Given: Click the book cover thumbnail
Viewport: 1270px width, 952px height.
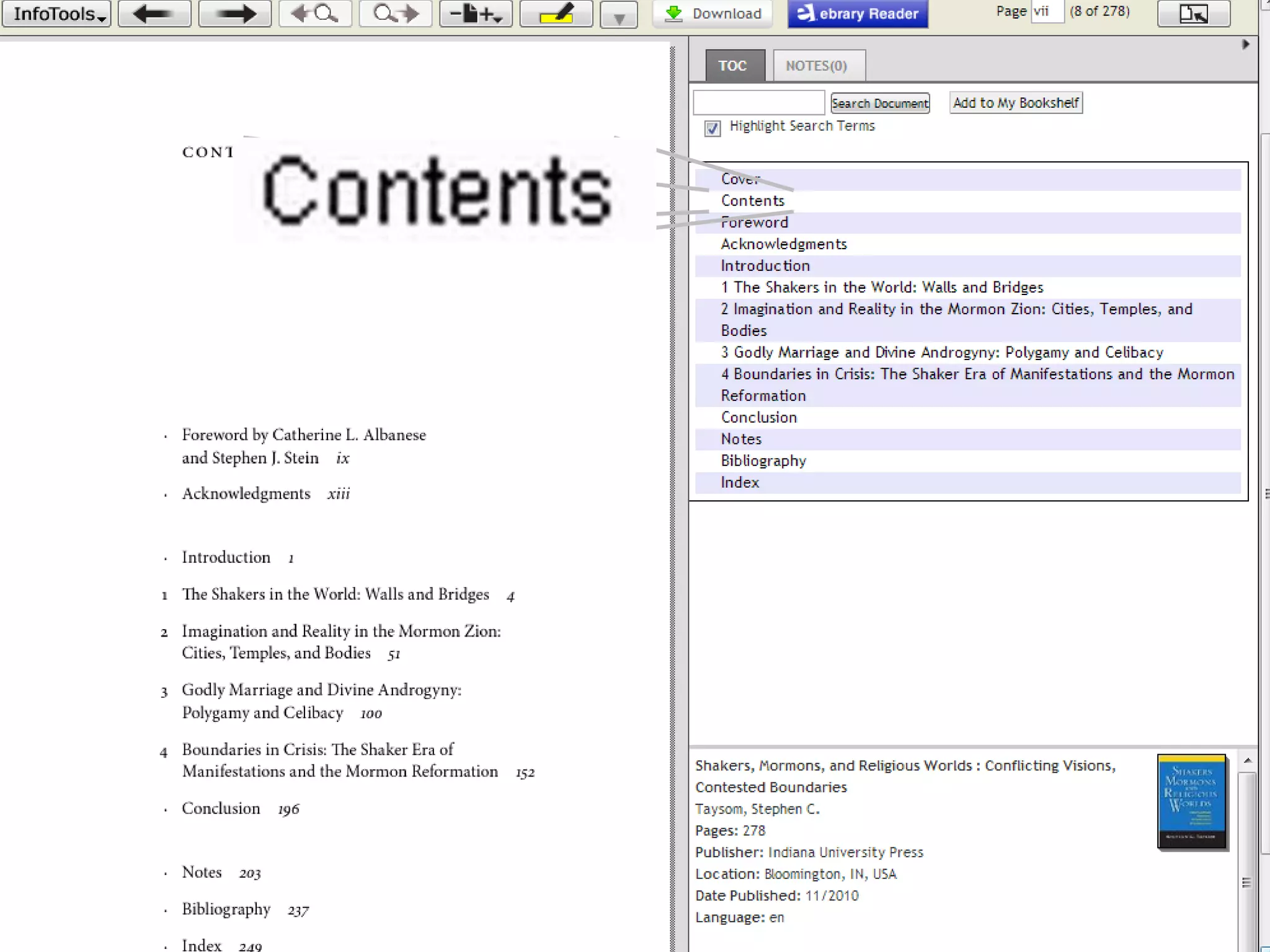Looking at the screenshot, I should click(x=1191, y=801).
